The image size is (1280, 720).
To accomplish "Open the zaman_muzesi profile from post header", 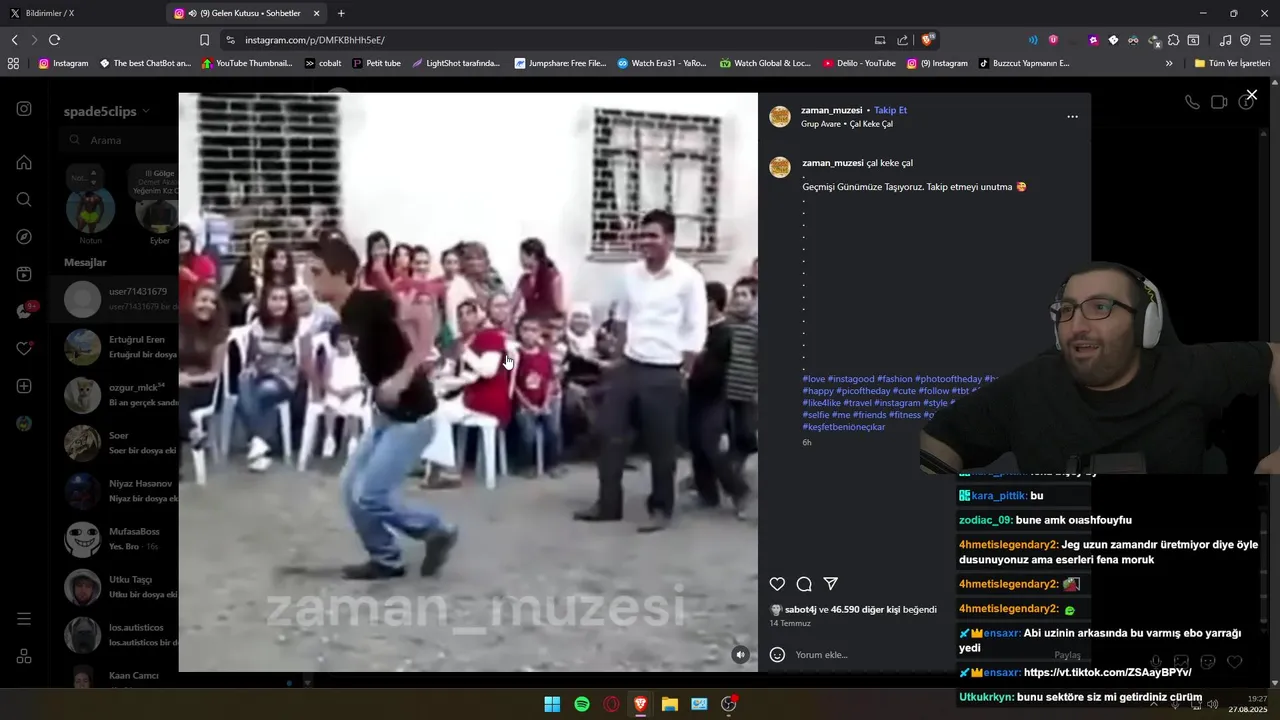I will click(831, 110).
